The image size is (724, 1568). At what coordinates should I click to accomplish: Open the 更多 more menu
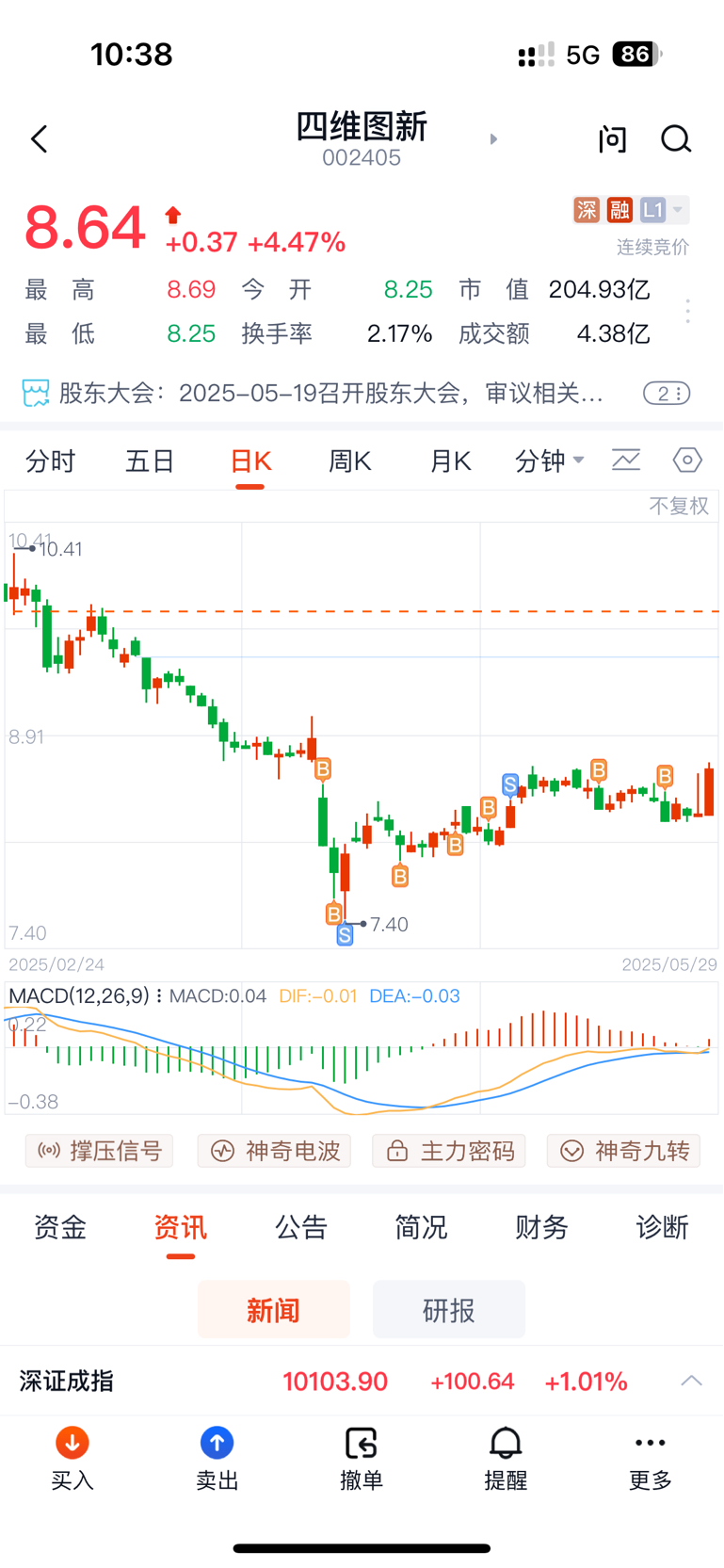(x=651, y=1459)
